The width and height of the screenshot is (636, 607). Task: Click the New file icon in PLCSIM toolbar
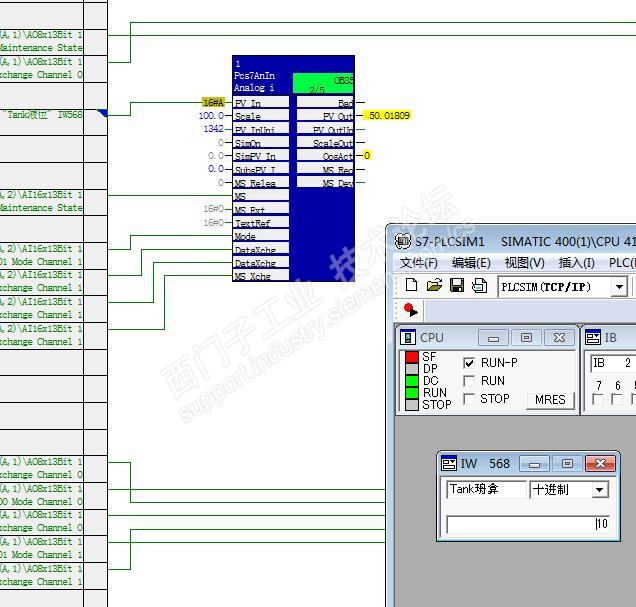click(x=411, y=285)
